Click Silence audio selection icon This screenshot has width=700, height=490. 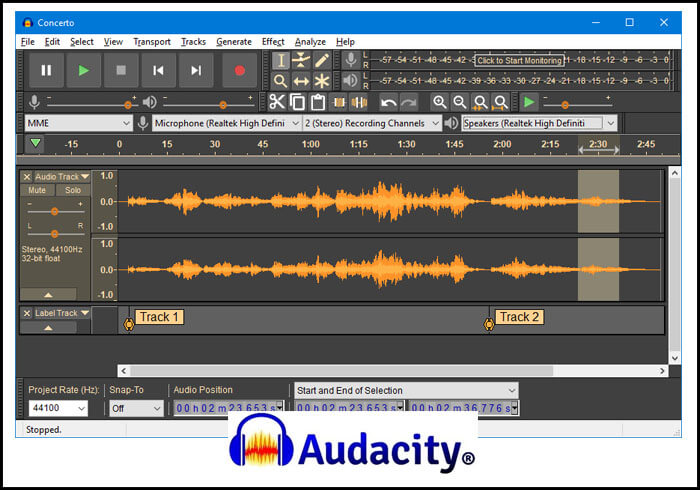[359, 102]
